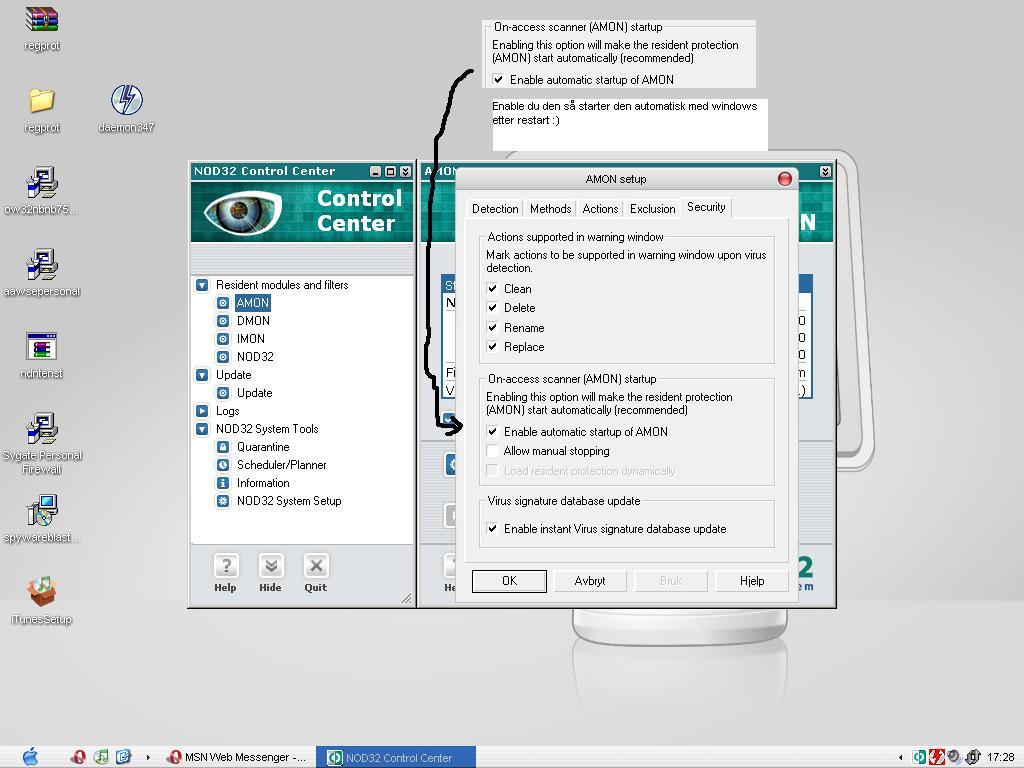Open the regprot folder on desktop
The width and height of the screenshot is (1024, 768).
42,101
